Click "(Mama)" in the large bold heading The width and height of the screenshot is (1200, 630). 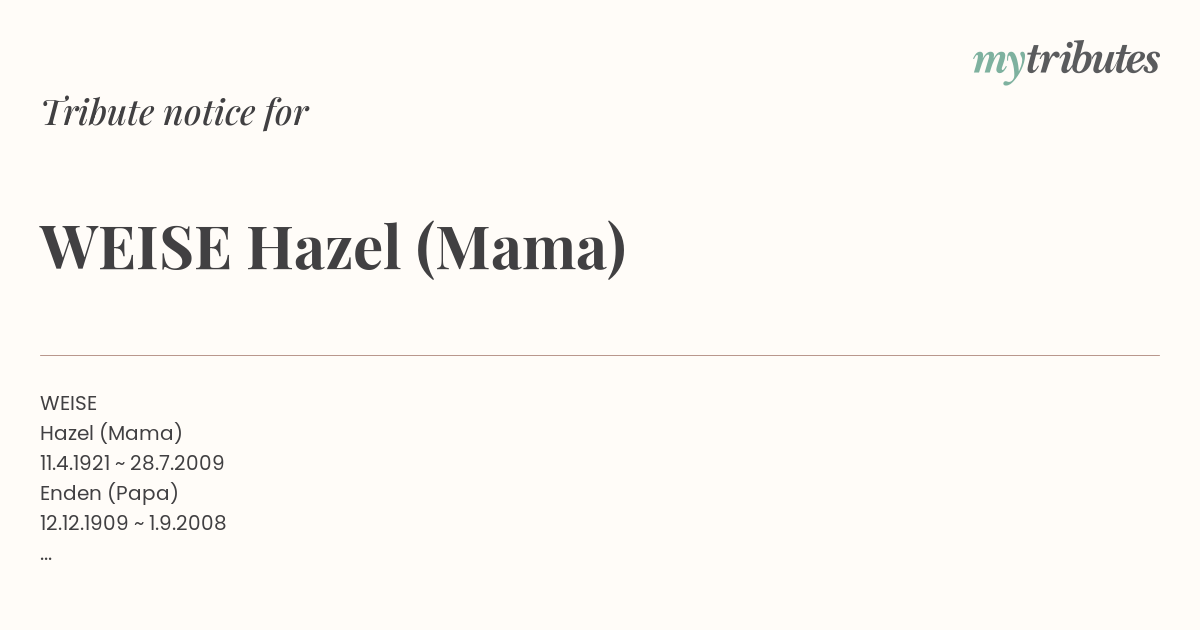click(x=521, y=249)
